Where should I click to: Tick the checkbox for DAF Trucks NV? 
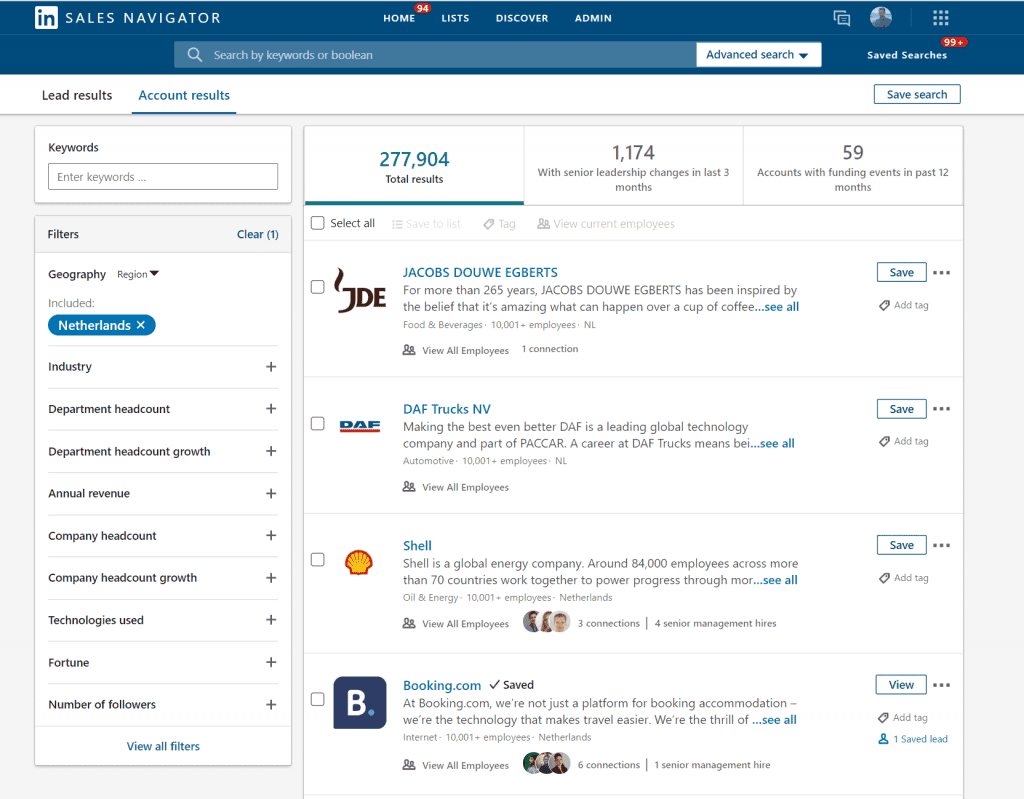tap(318, 424)
